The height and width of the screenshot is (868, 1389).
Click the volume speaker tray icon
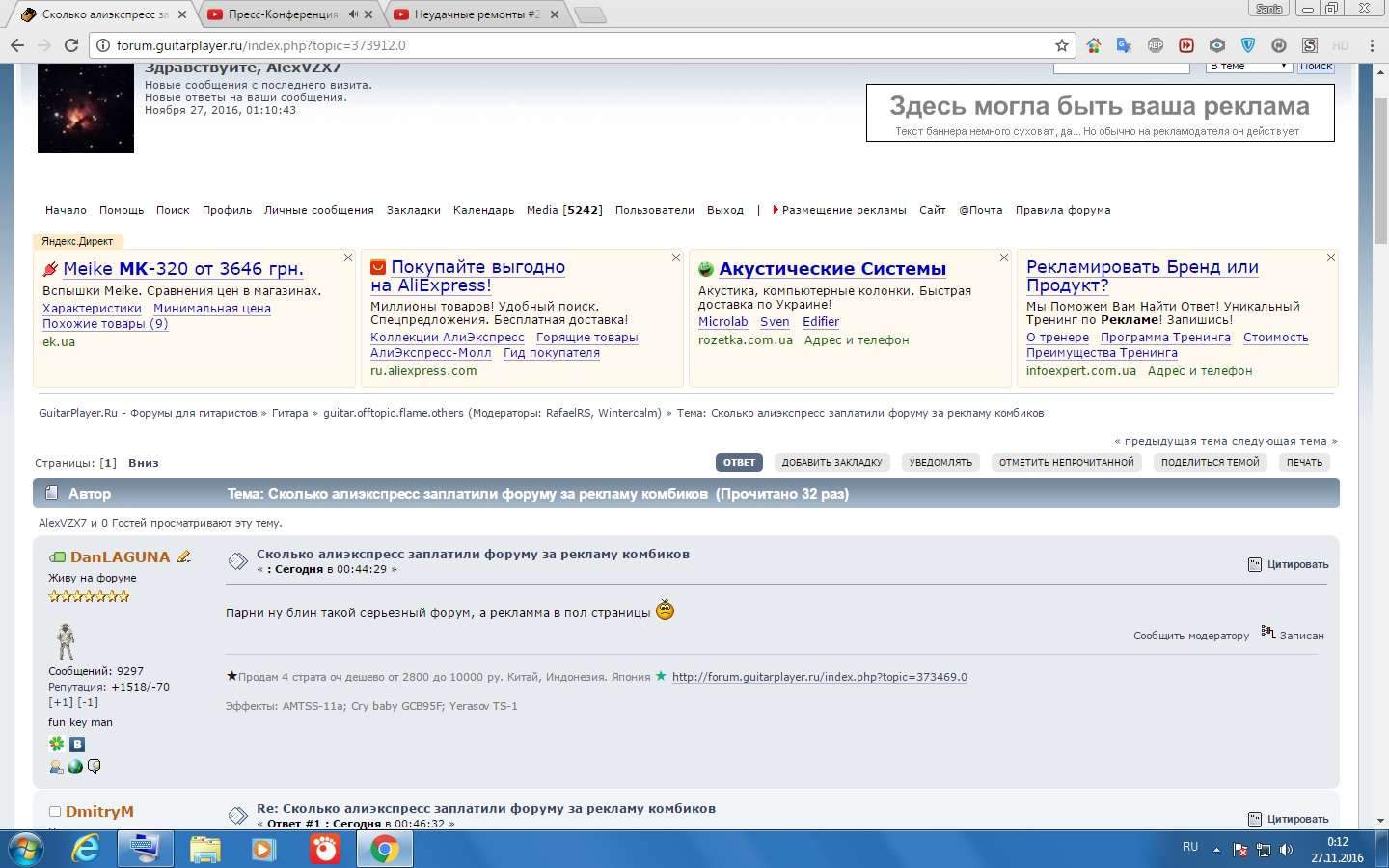click(1286, 850)
